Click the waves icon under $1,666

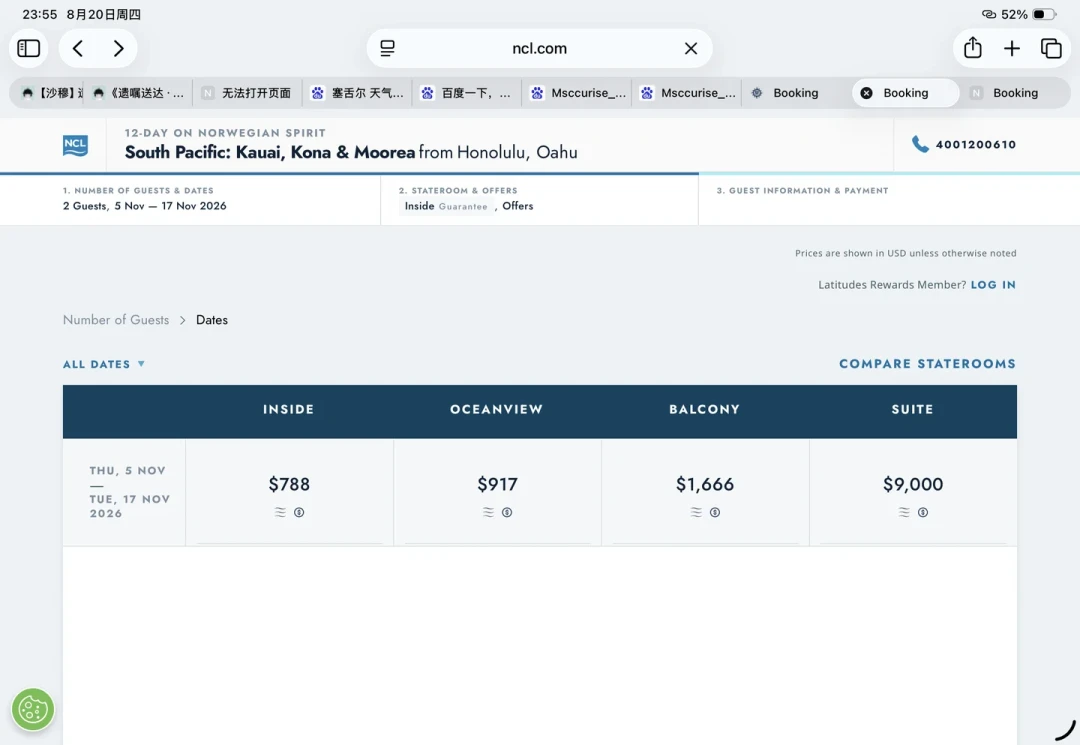click(x=696, y=512)
